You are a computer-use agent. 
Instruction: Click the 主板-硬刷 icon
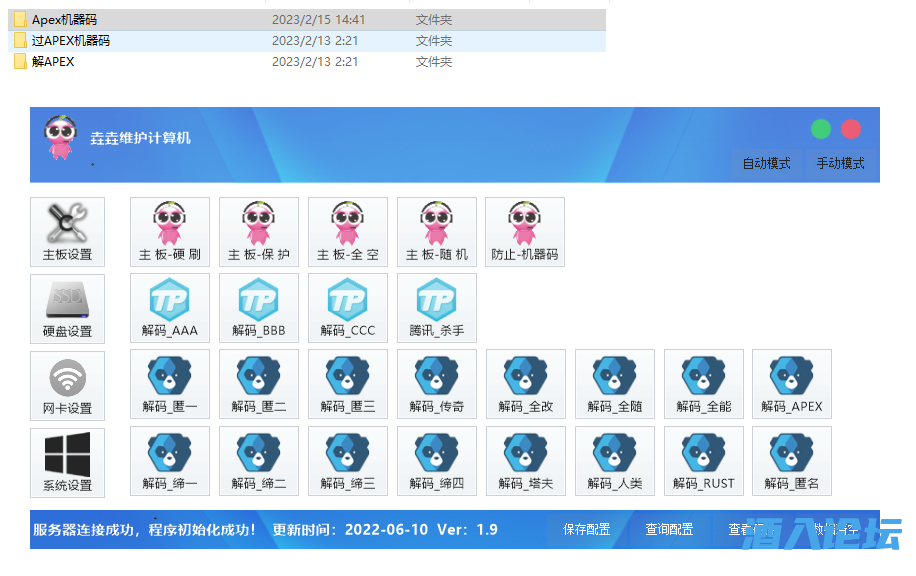(170, 231)
